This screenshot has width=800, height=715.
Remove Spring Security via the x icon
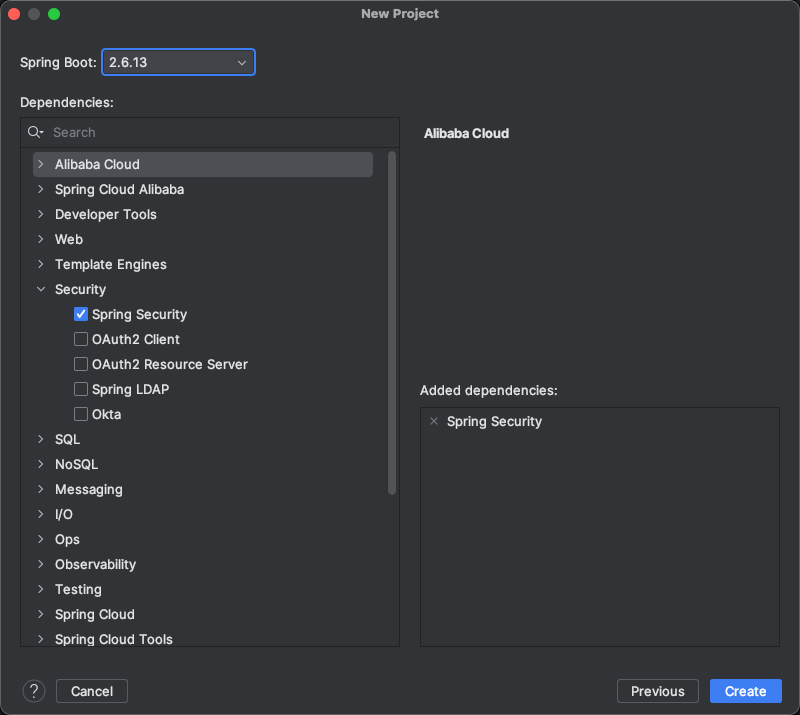(434, 422)
